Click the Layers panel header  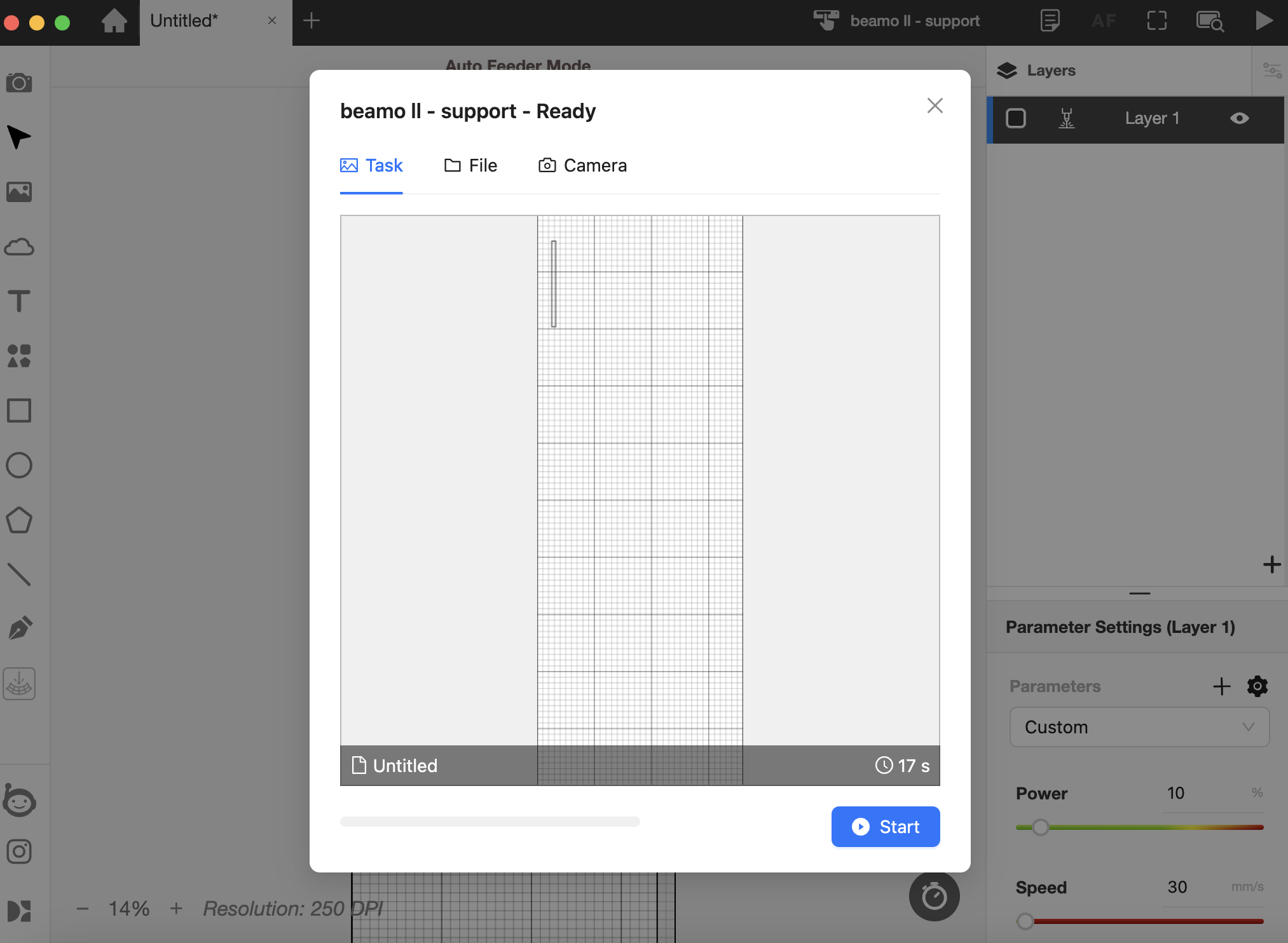point(1119,70)
